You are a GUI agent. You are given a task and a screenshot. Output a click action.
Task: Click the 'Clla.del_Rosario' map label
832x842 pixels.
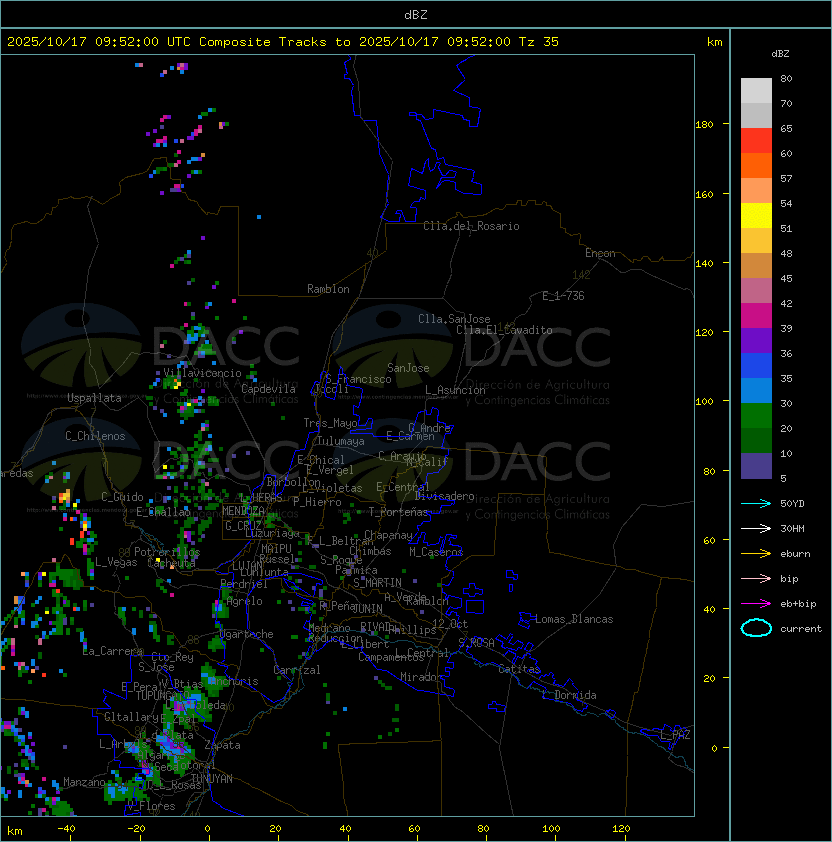(x=471, y=226)
